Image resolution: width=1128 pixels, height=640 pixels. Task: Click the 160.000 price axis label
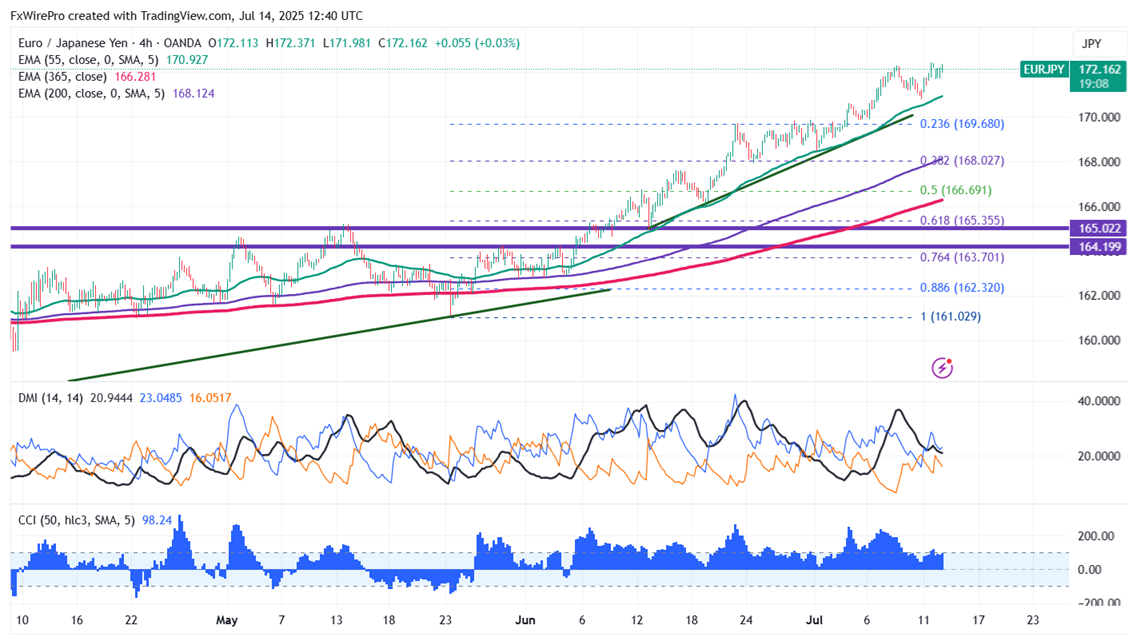pyautogui.click(x=1099, y=340)
